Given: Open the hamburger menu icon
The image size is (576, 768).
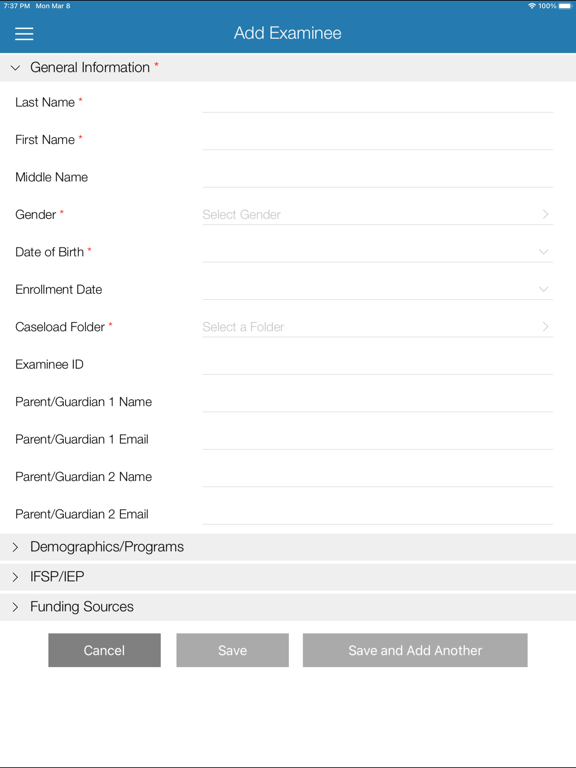Looking at the screenshot, I should (24, 33).
